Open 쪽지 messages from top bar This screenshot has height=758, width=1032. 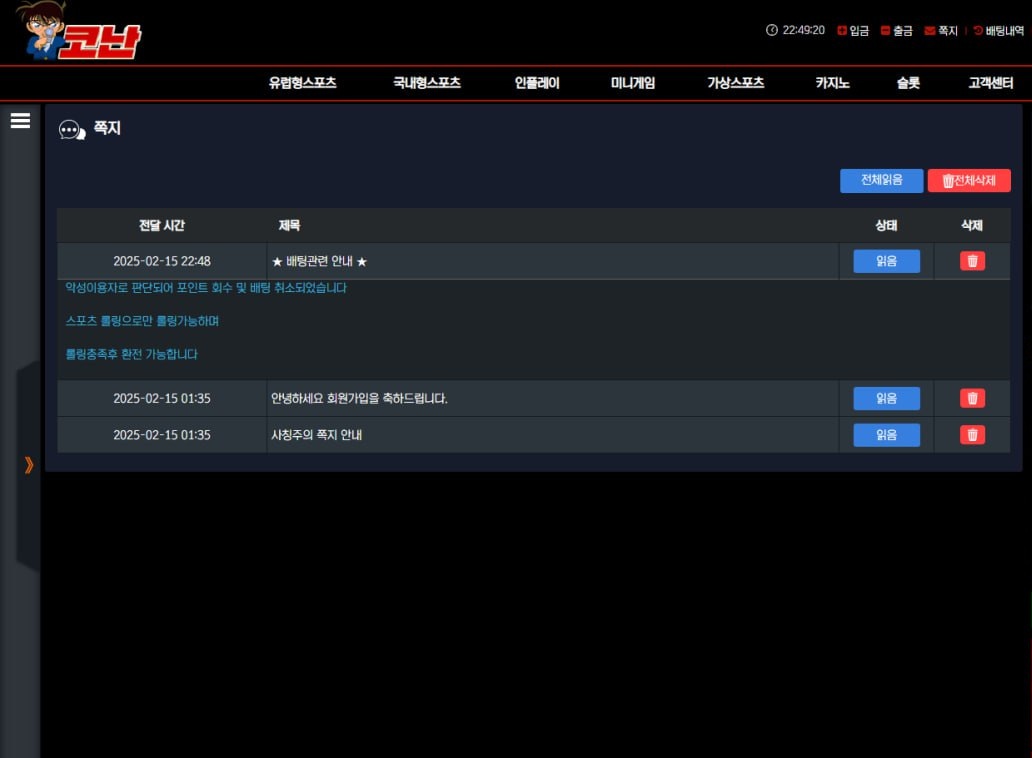click(941, 31)
